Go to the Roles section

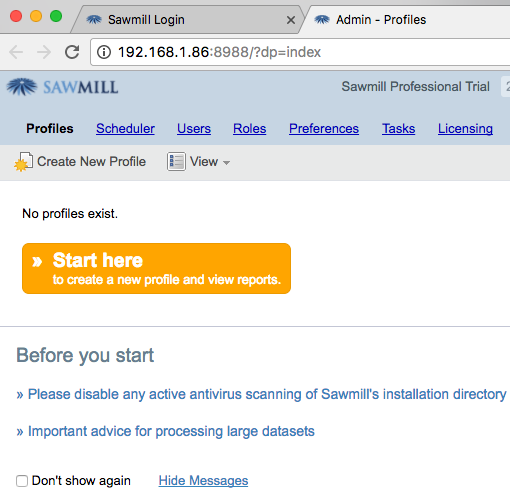tap(249, 129)
